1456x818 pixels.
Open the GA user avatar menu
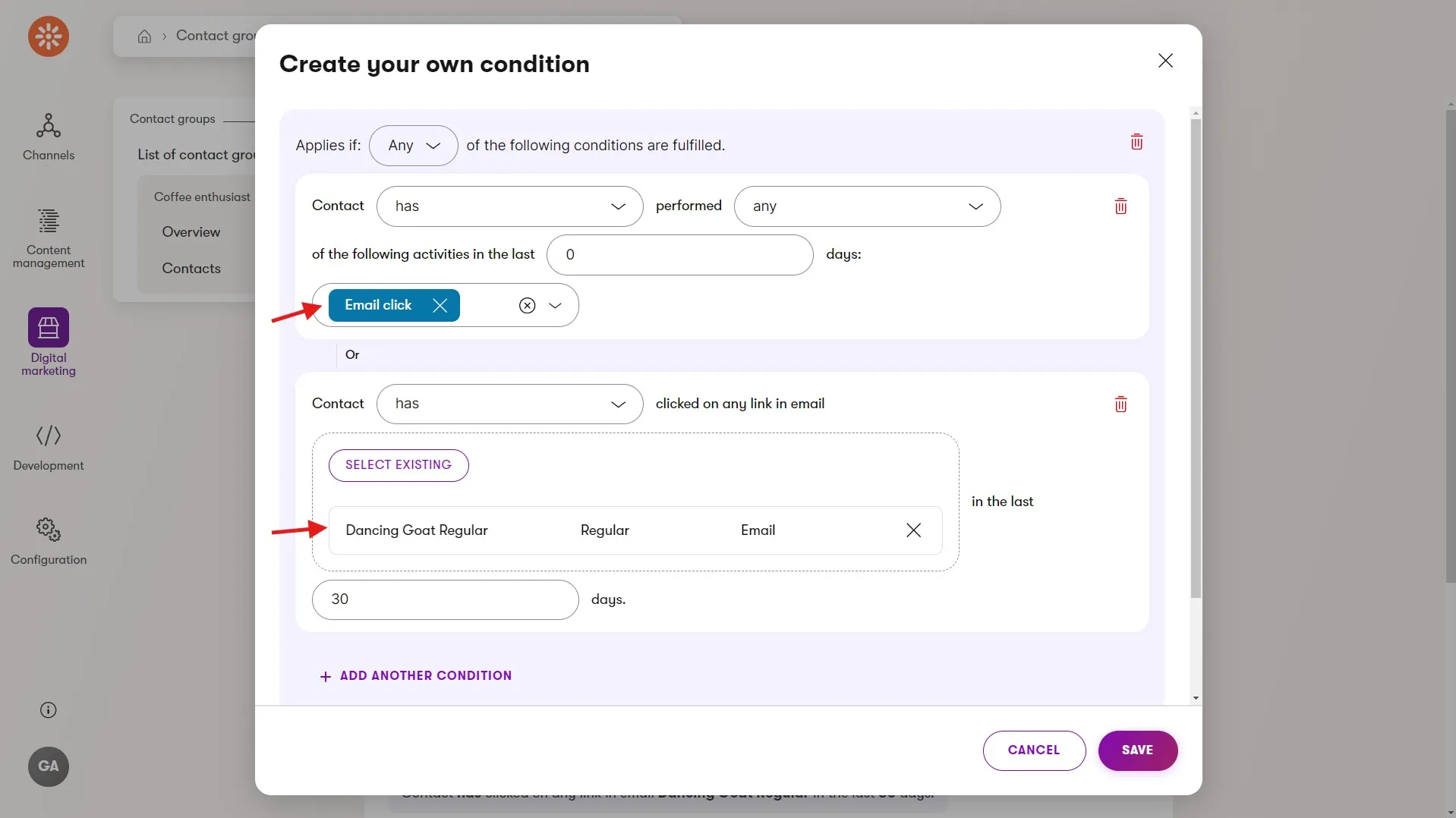click(49, 766)
